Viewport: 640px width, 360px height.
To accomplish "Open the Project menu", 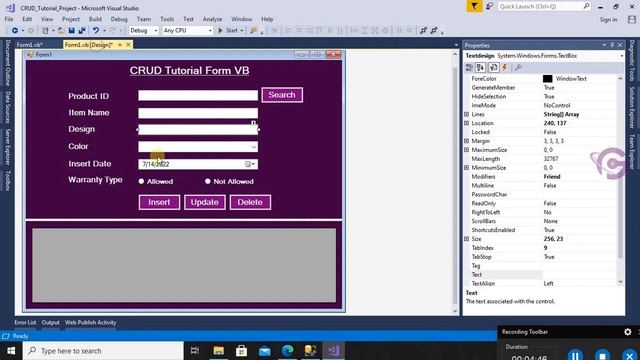I will coord(71,19).
